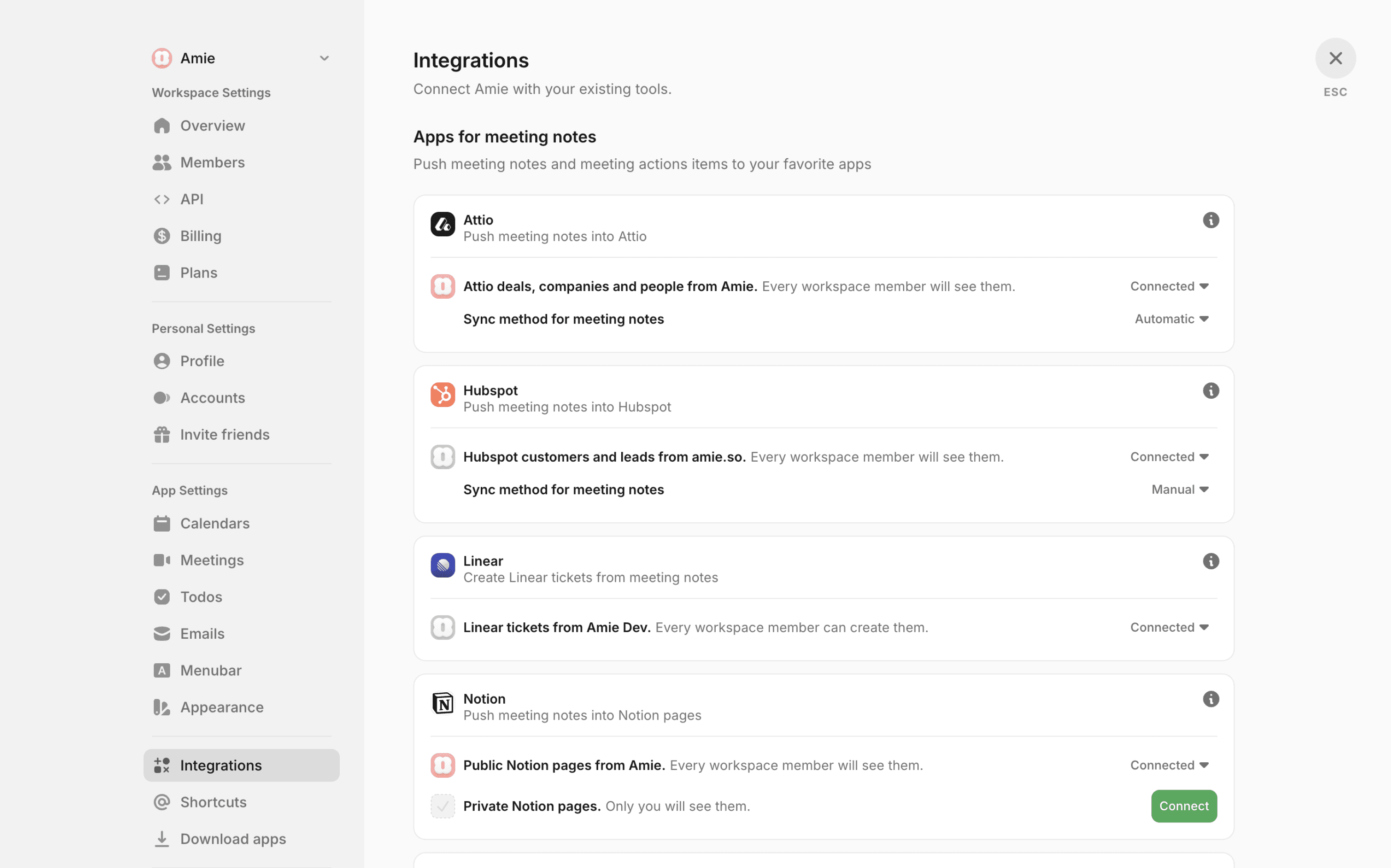Click the Appearance palette icon
The image size is (1391, 868).
(161, 707)
